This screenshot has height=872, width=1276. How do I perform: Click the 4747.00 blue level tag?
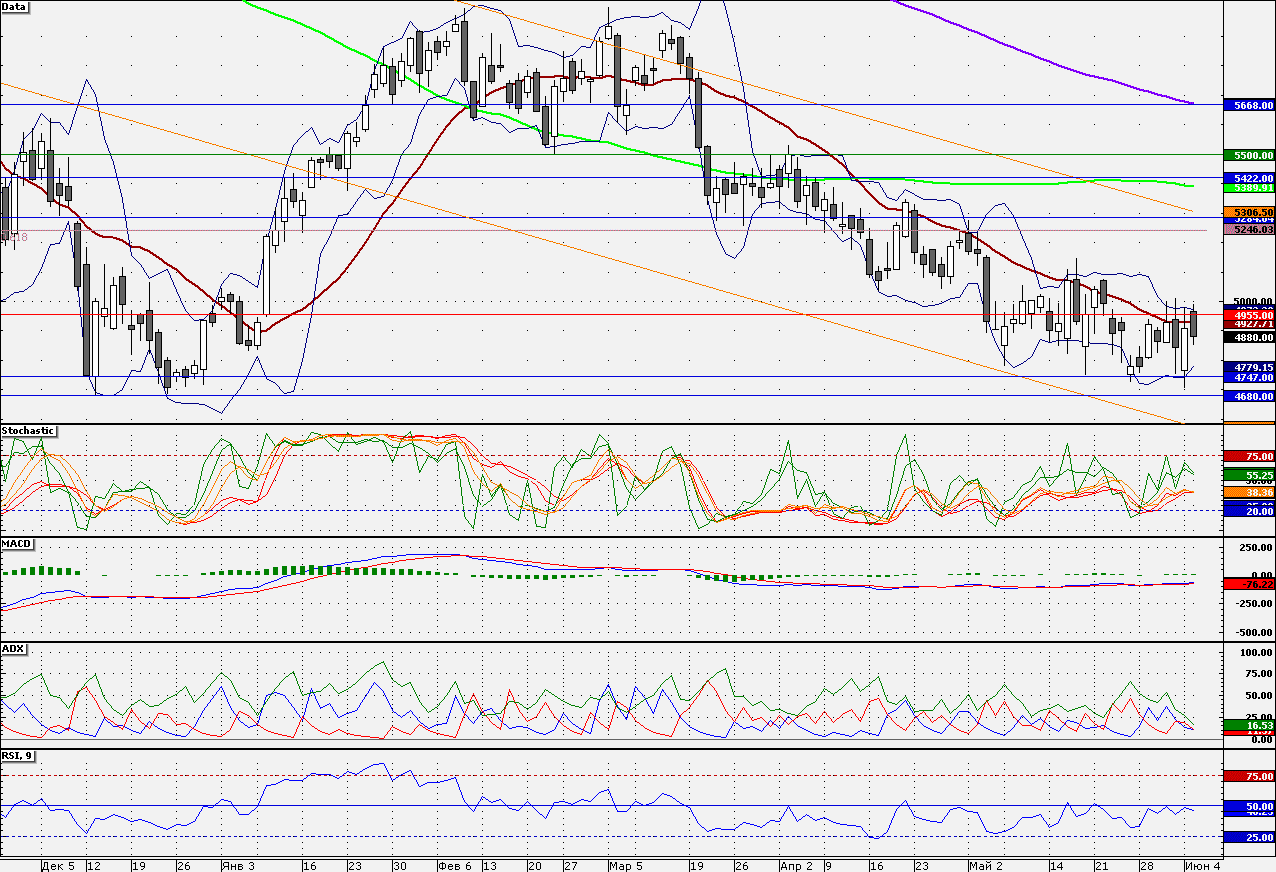[1249, 377]
